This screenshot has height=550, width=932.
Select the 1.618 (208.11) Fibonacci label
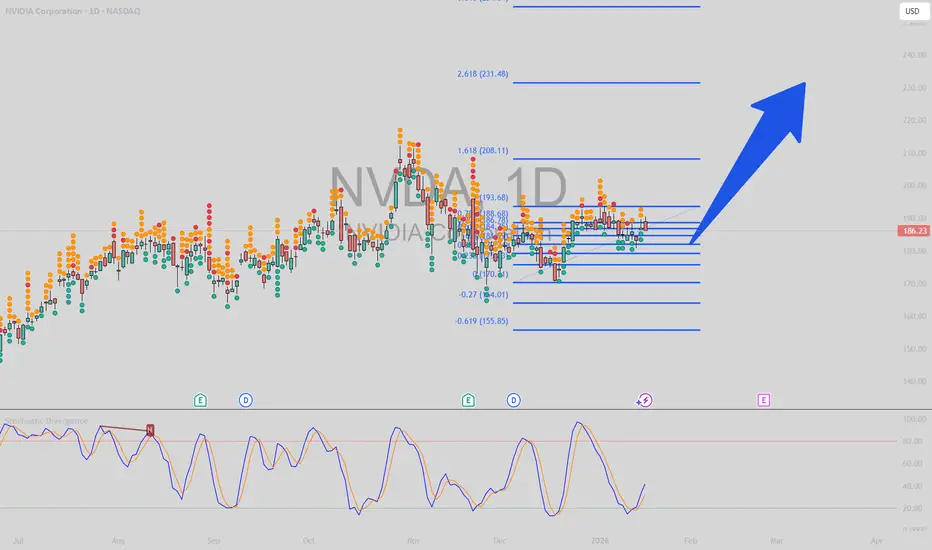[x=483, y=150]
